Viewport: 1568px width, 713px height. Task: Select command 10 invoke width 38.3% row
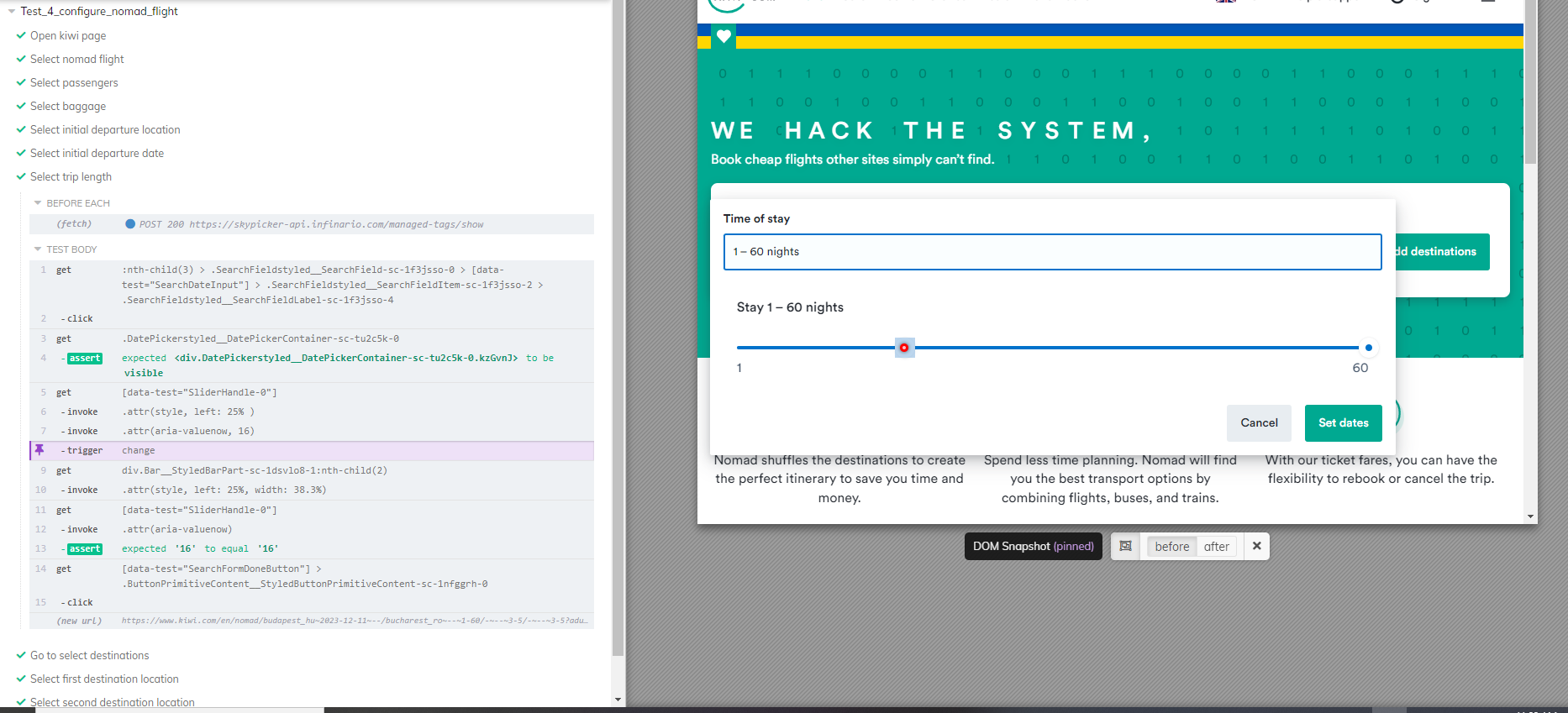click(x=312, y=490)
